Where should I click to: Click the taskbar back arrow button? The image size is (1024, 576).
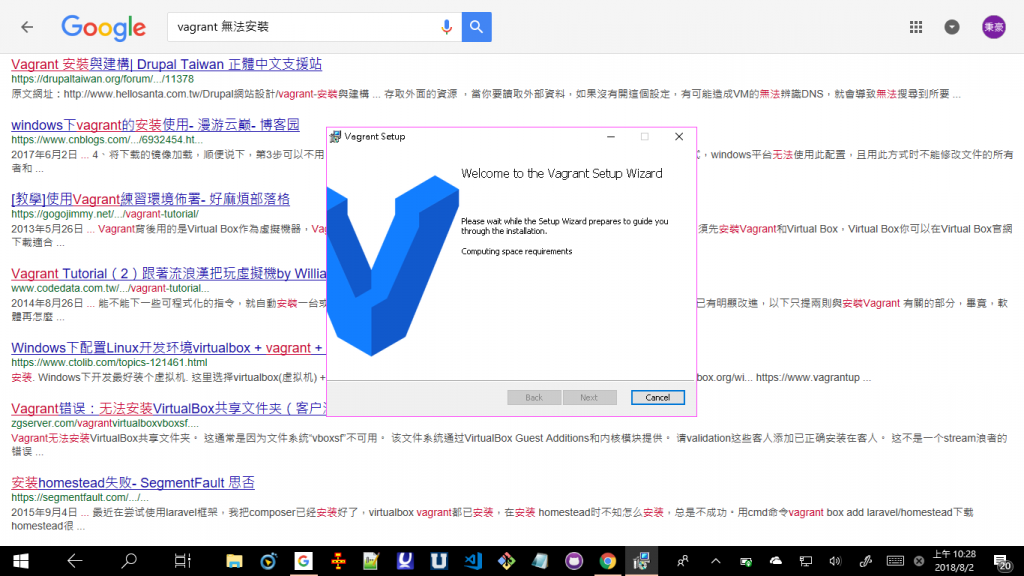pos(74,561)
